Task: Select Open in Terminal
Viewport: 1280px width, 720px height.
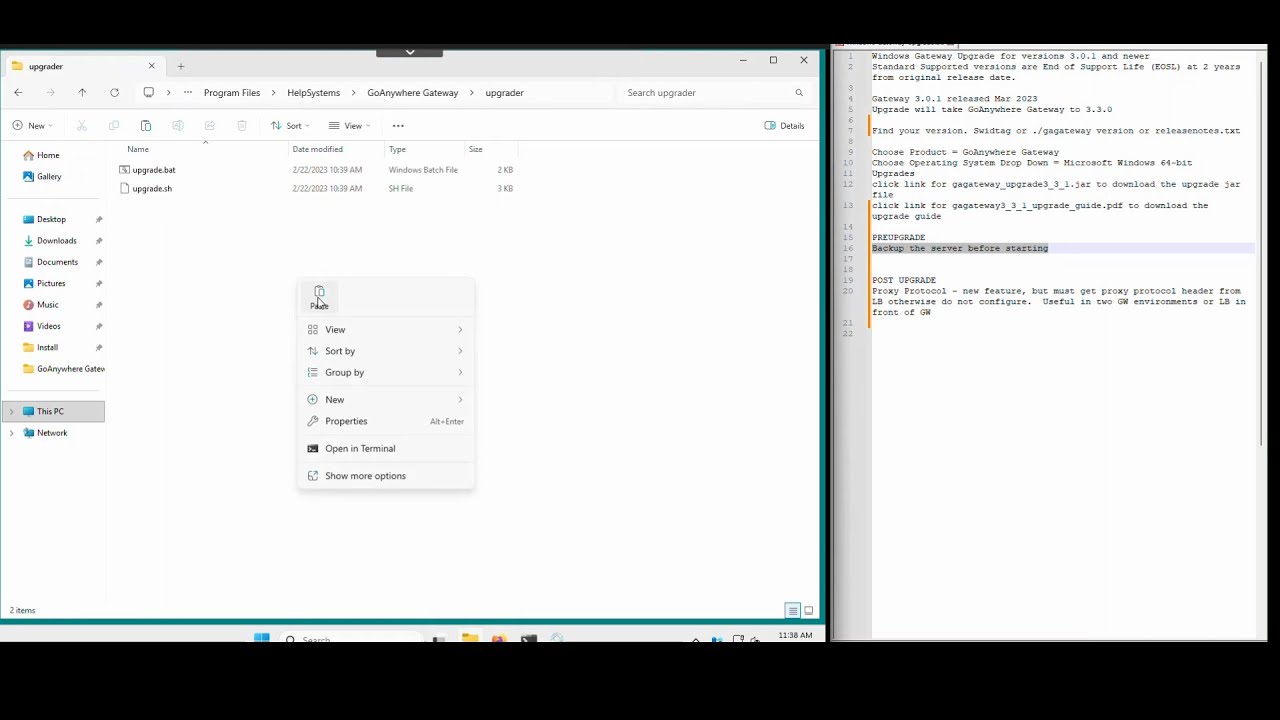Action: point(386,448)
